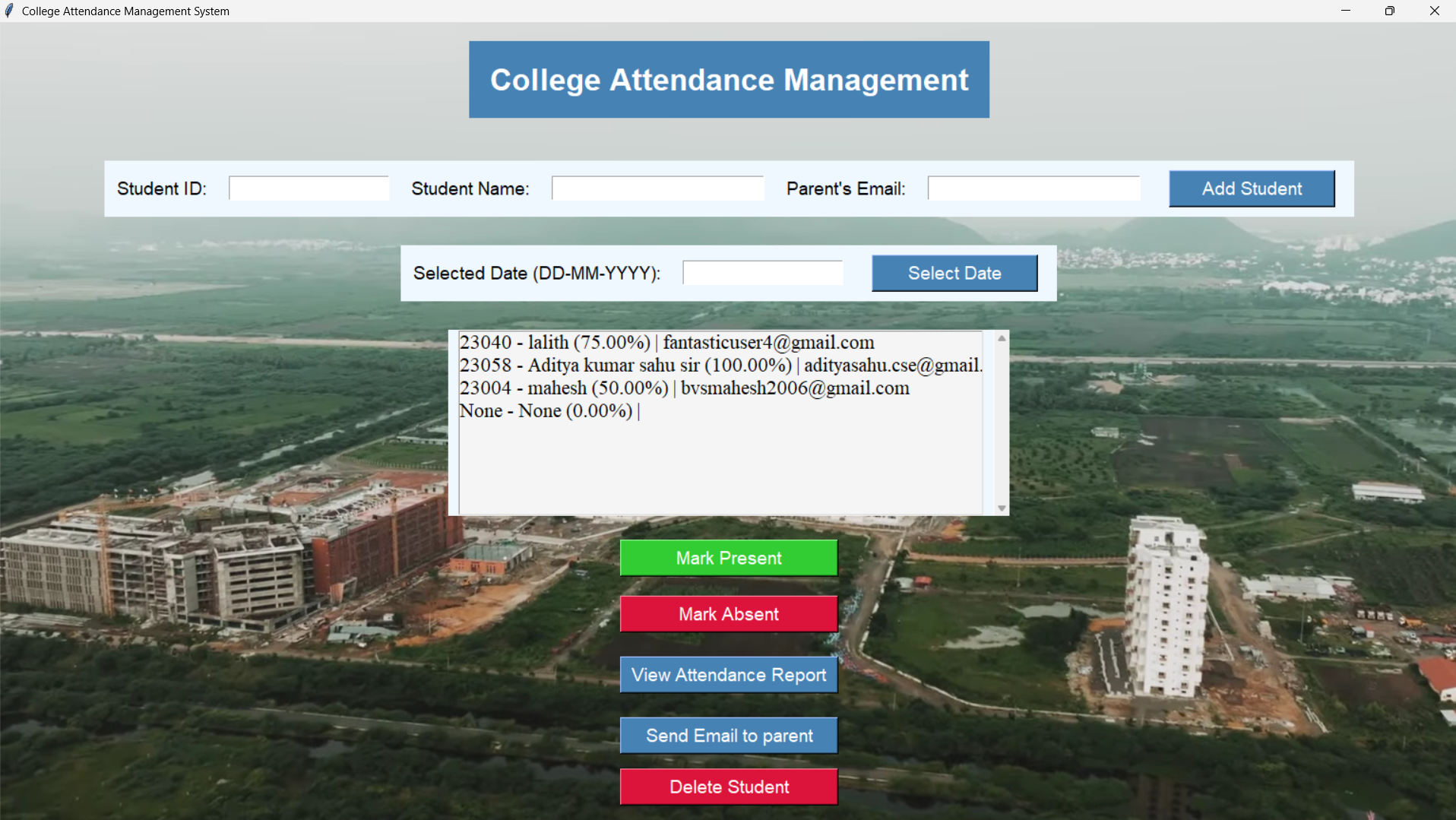The height and width of the screenshot is (820, 1456).
Task: Click the Parent's Email: label
Action: point(846,188)
